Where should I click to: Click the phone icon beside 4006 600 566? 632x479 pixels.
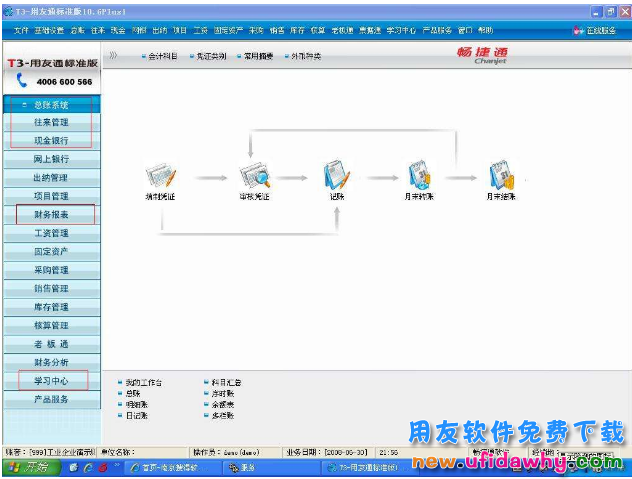click(21, 82)
